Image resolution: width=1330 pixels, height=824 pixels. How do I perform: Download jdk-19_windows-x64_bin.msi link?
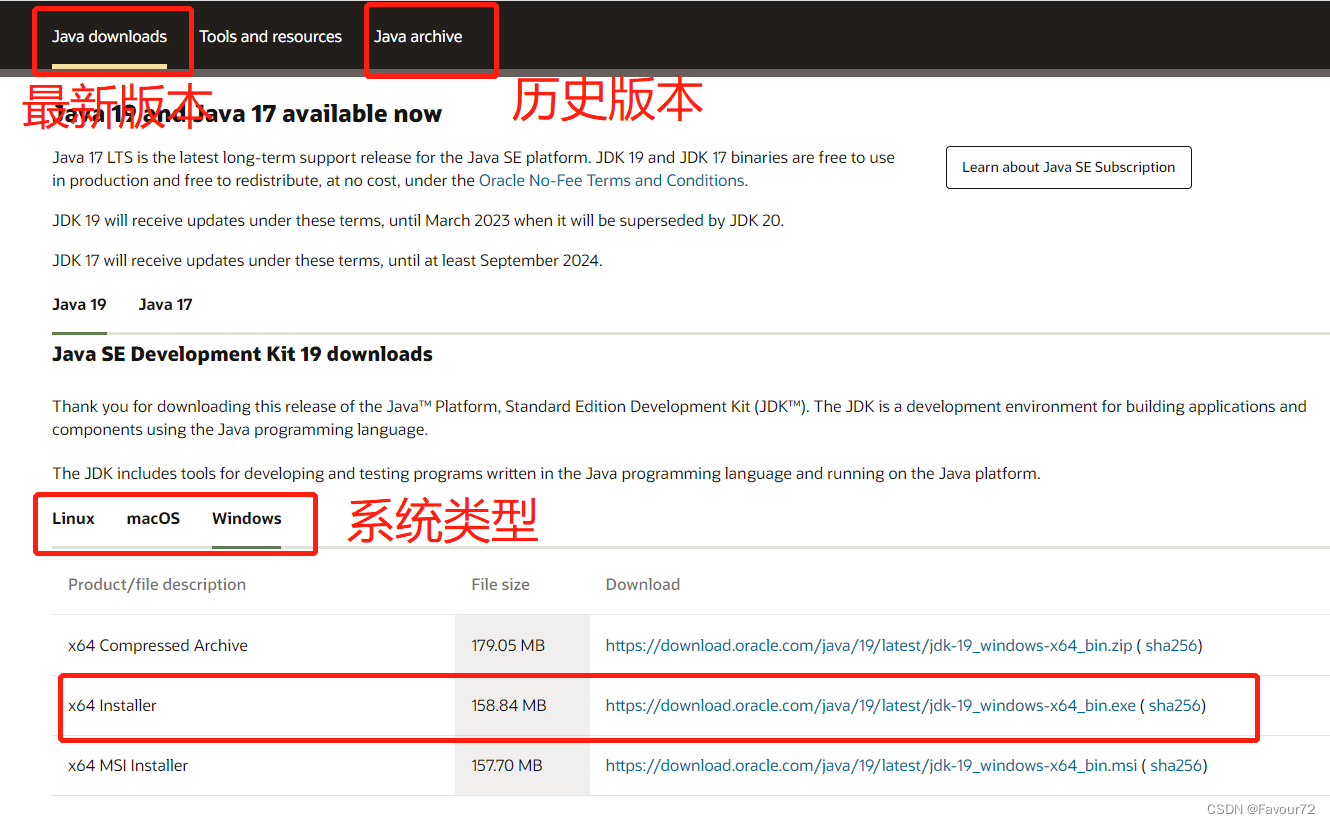(872, 765)
